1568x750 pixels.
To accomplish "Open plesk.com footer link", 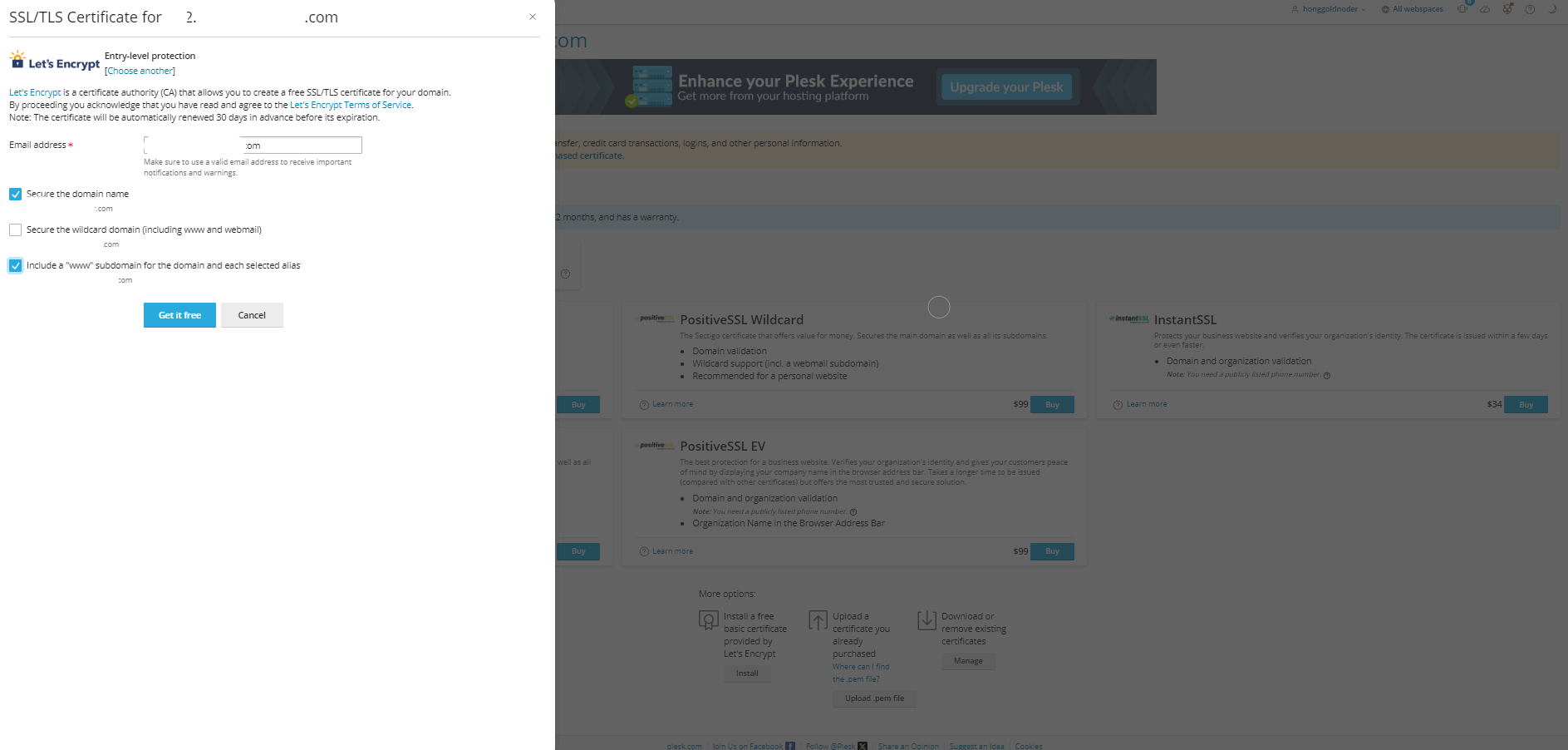I will pos(684,746).
